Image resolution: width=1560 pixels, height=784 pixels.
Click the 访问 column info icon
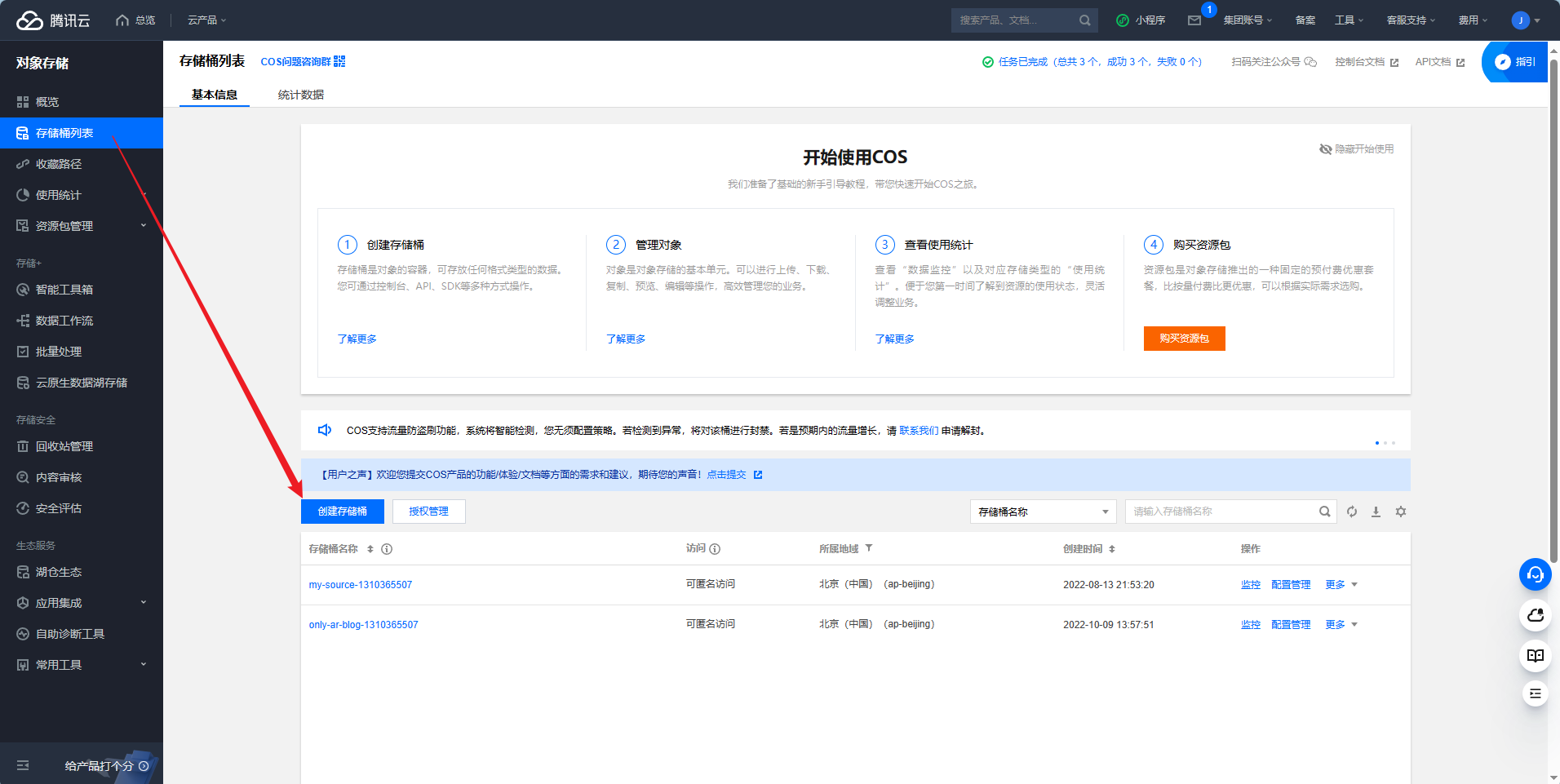(x=715, y=549)
